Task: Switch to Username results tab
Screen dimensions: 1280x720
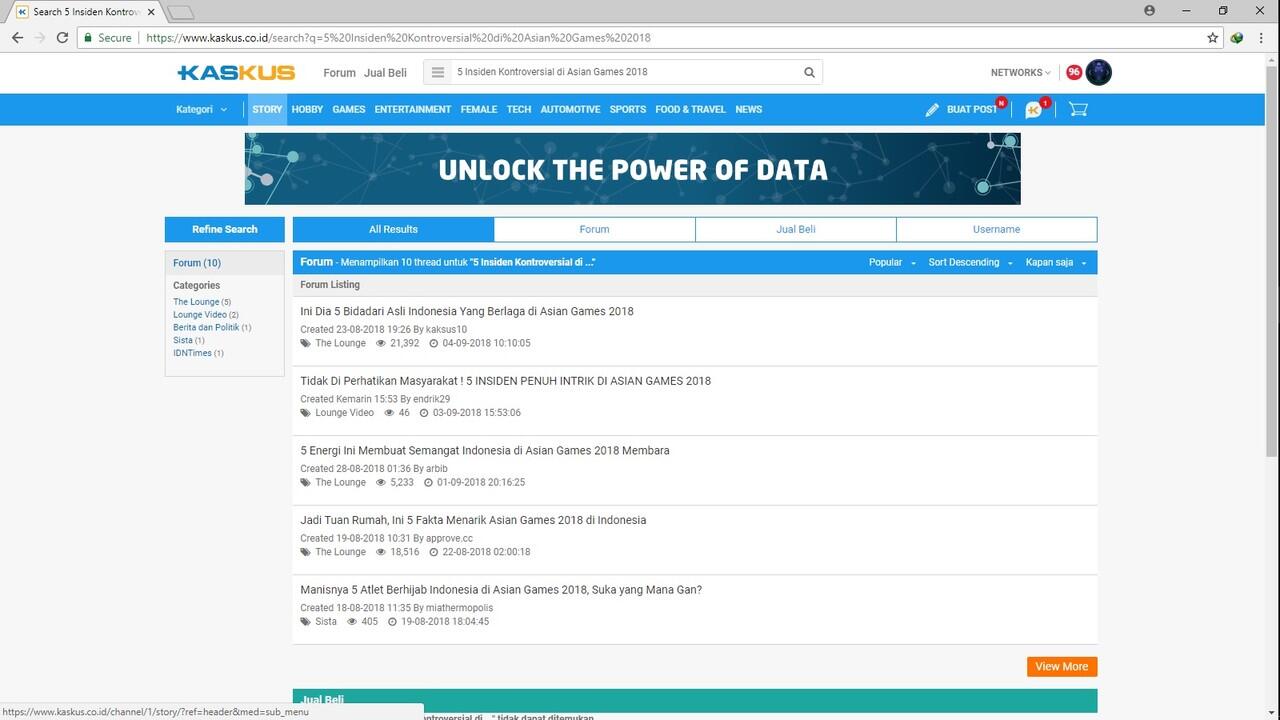Action: pyautogui.click(x=997, y=229)
